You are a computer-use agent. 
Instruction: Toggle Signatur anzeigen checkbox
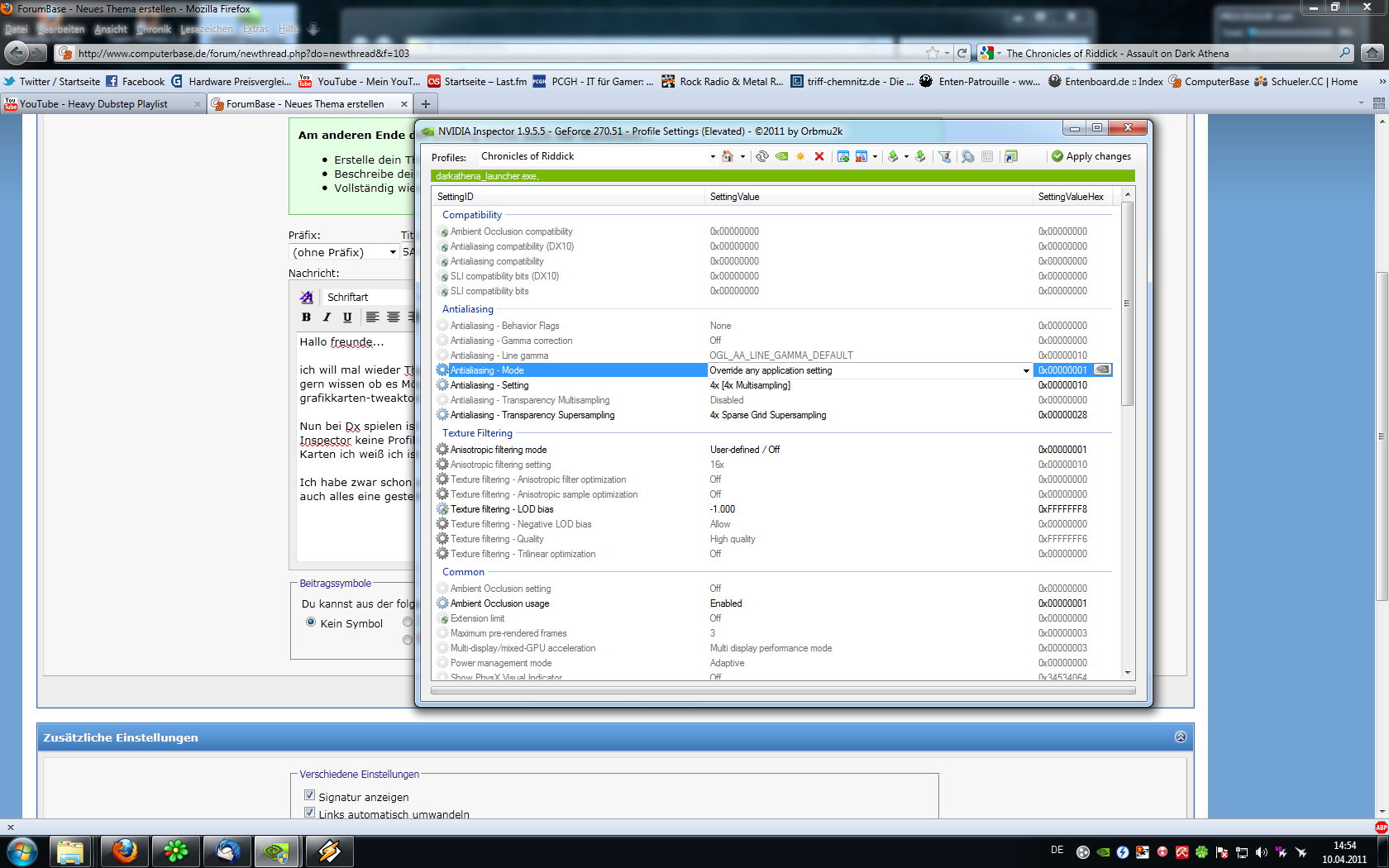310,795
